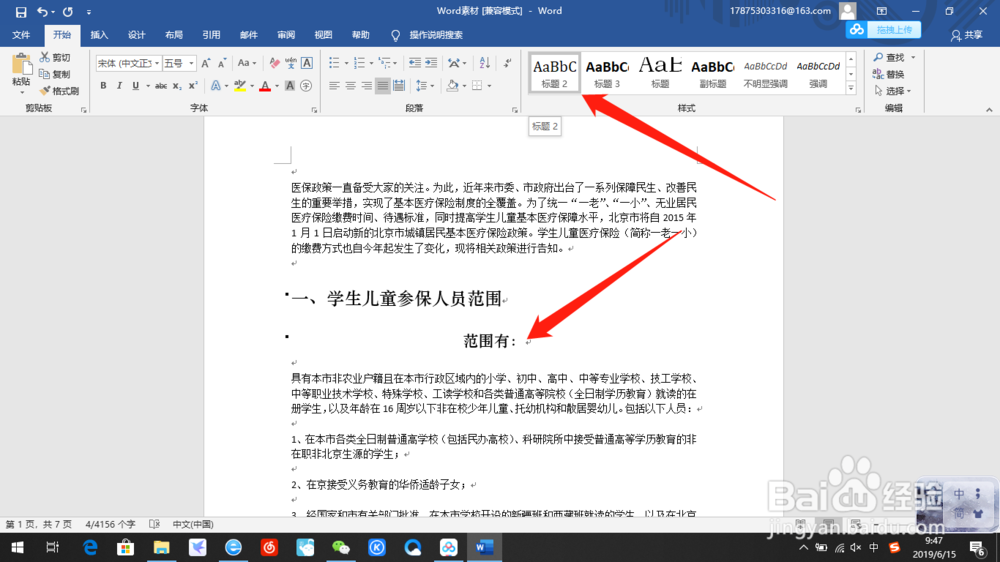Switch to the References (引用) tab
The image size is (1000, 562).
point(211,35)
